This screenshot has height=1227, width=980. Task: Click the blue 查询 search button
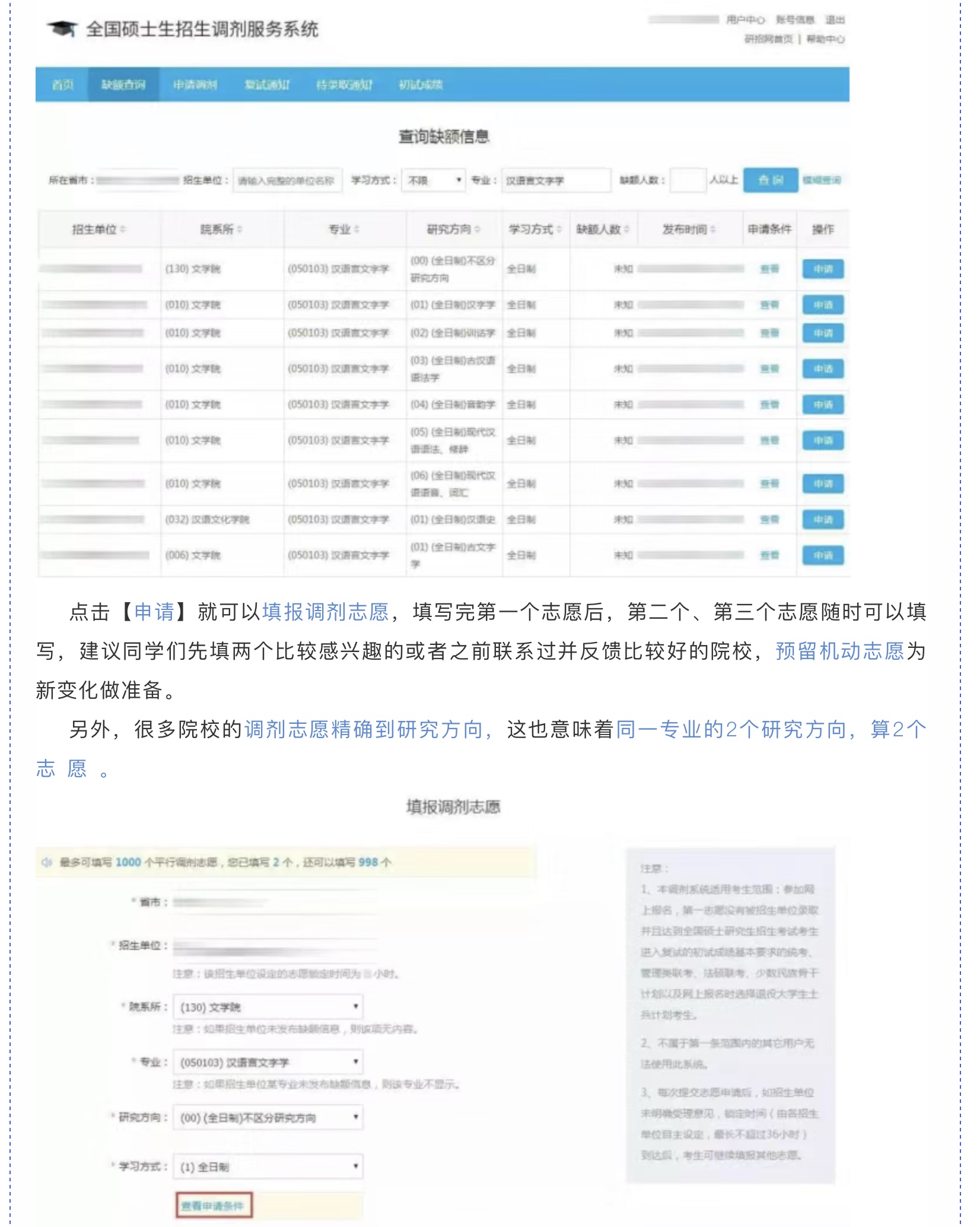pos(770,180)
